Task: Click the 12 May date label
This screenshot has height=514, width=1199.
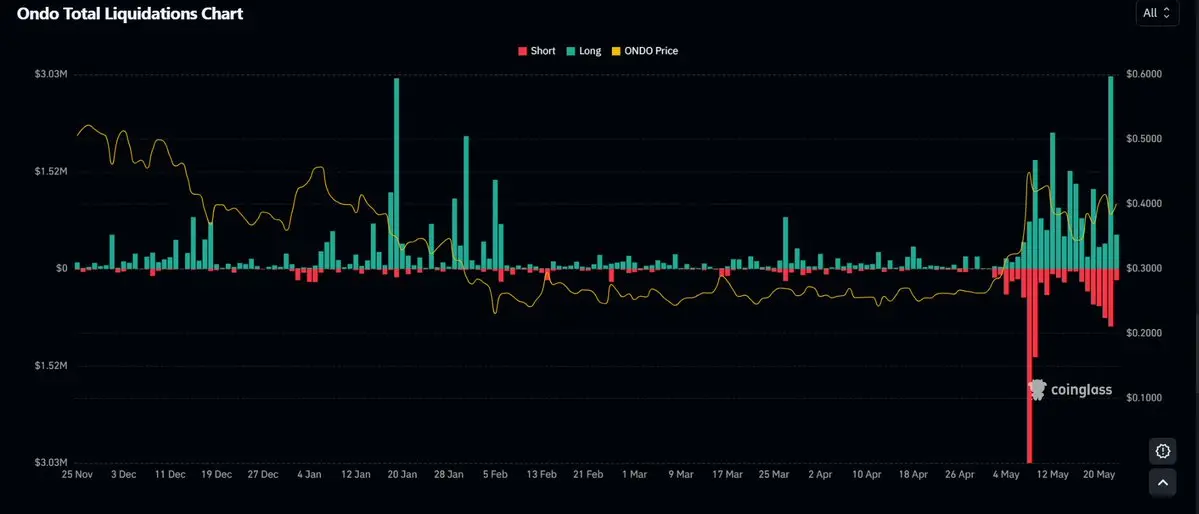Action: tap(1052, 474)
